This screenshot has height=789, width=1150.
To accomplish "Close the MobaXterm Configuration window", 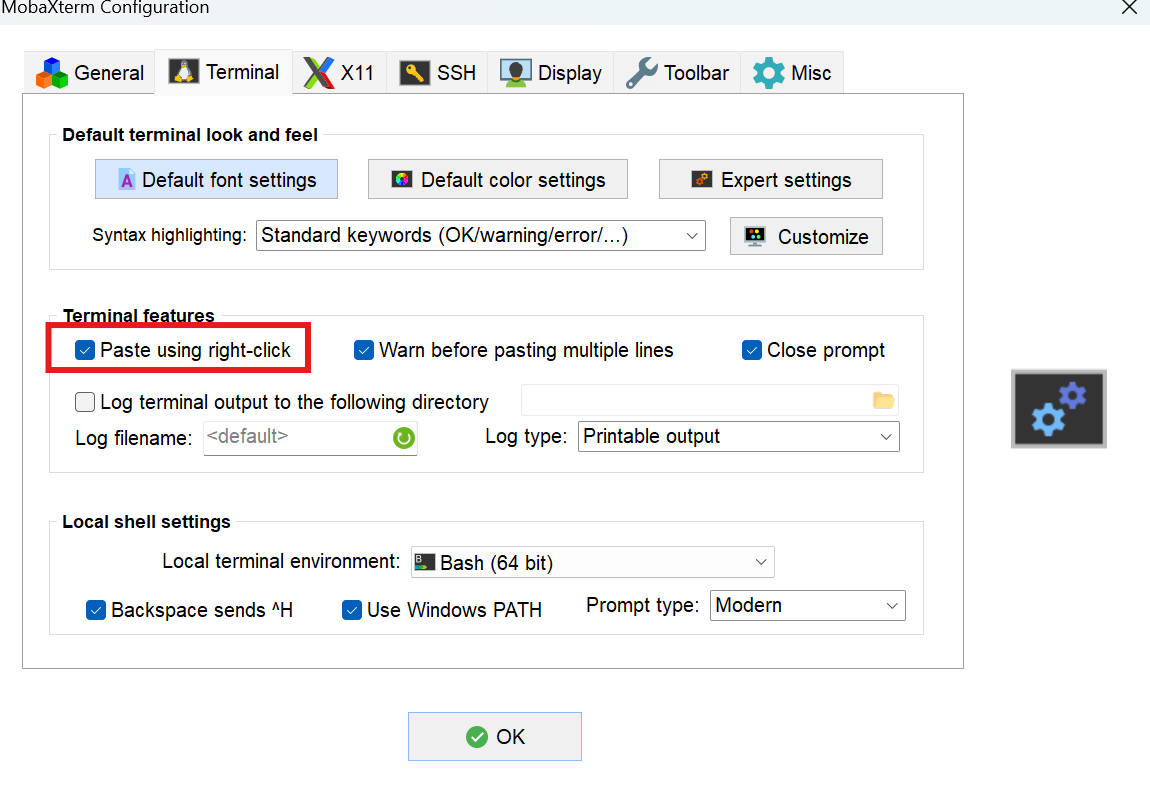I will click(x=1129, y=8).
